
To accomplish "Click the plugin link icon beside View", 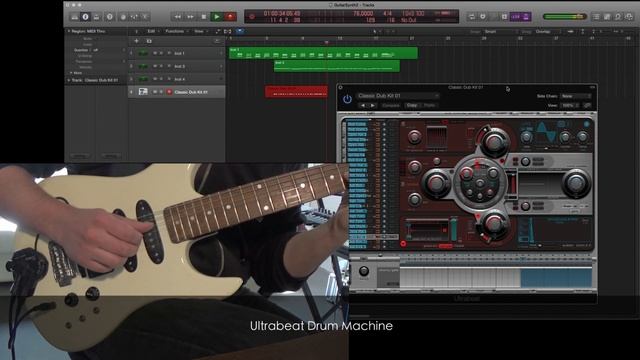I will point(587,105).
